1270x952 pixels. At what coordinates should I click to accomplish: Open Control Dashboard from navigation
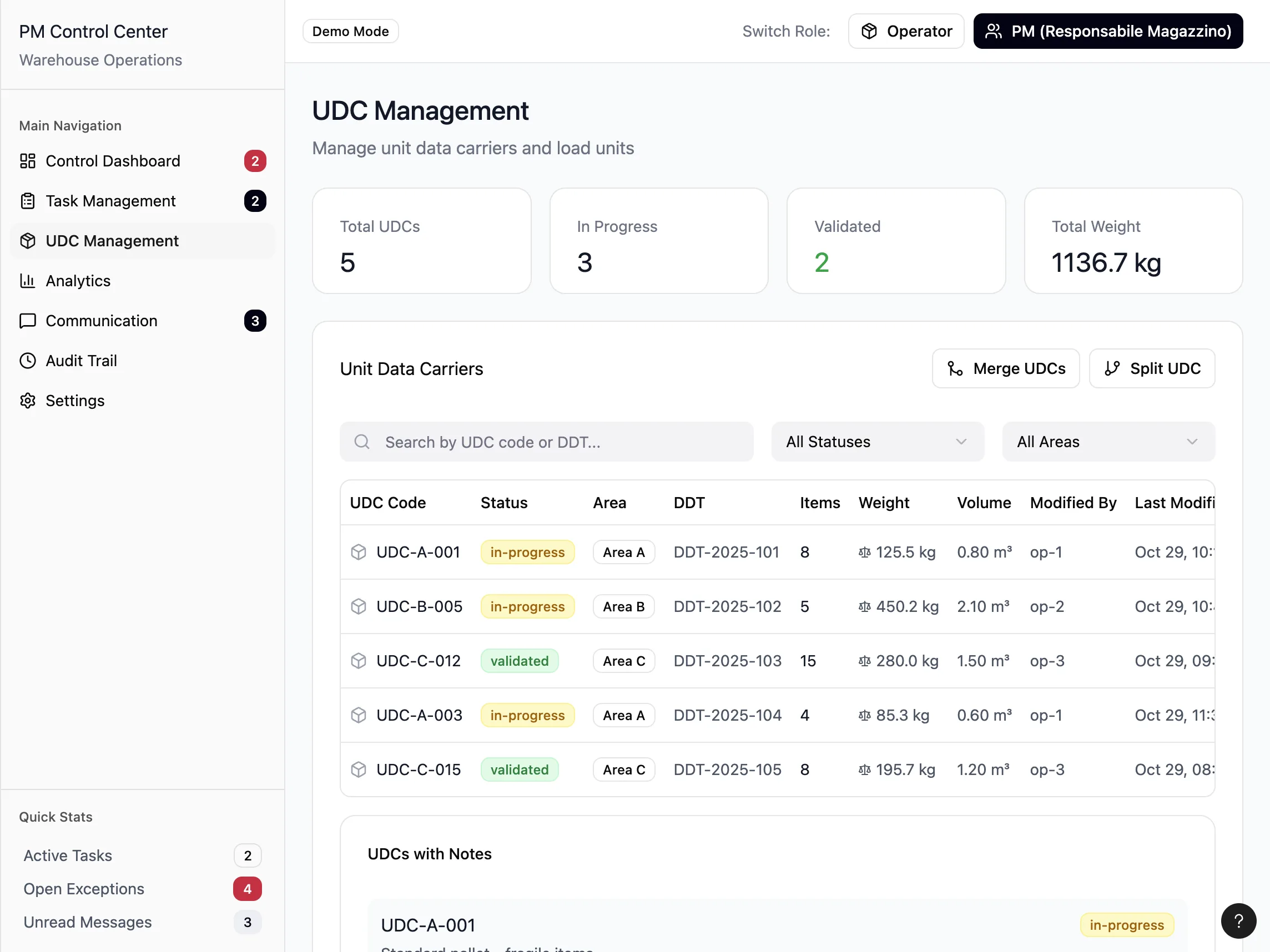point(143,161)
